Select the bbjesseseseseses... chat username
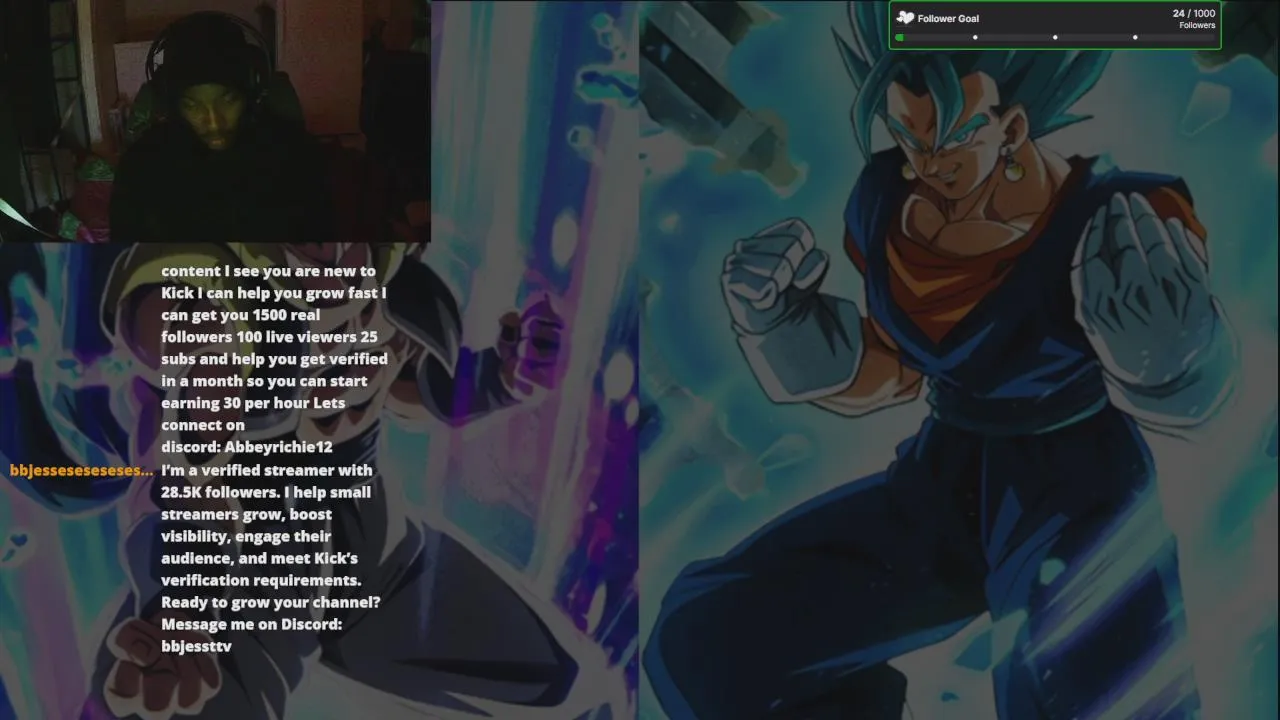Screen dimensions: 1280x720 click(81, 470)
